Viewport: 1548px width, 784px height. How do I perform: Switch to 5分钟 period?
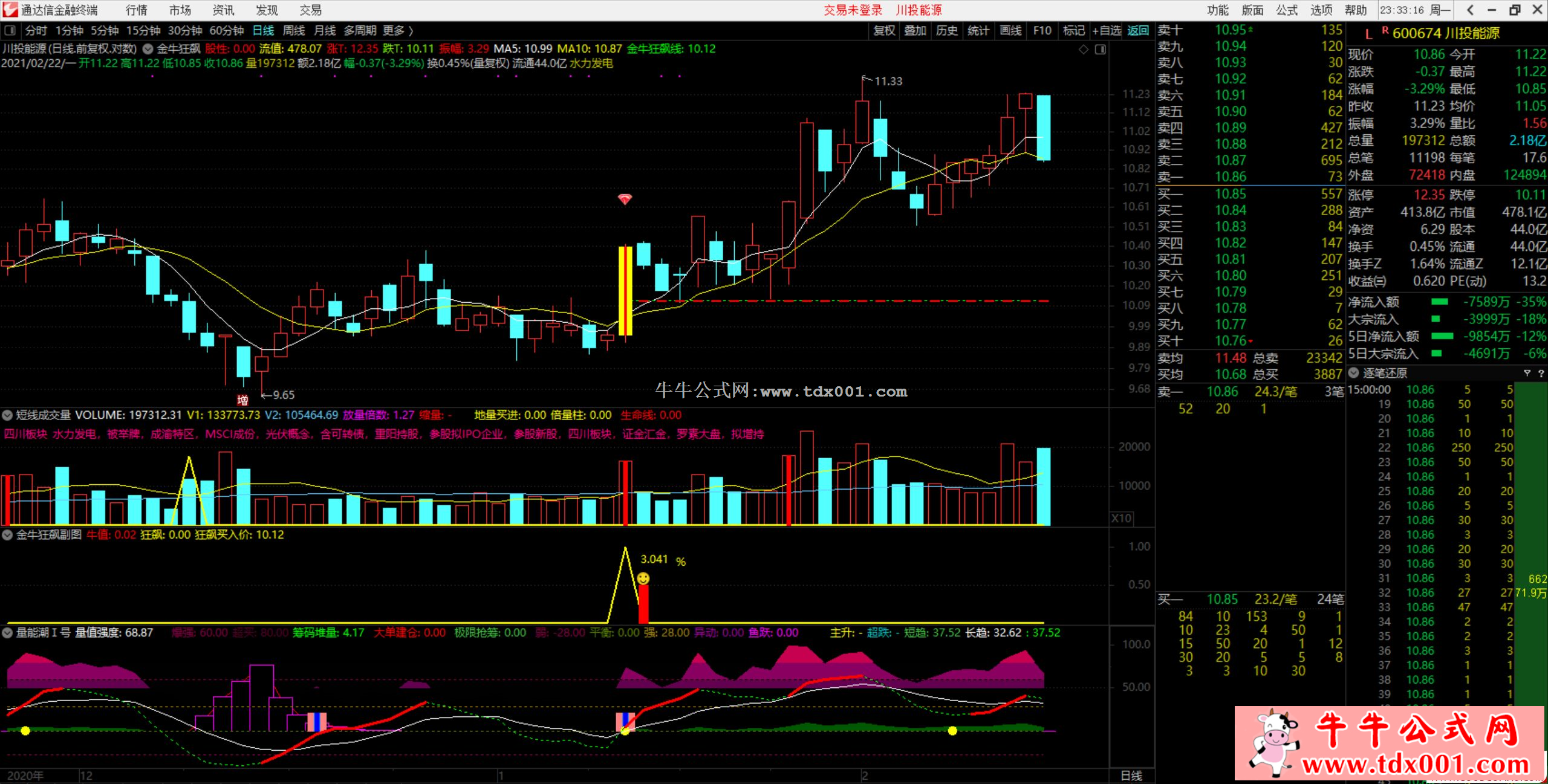(105, 30)
